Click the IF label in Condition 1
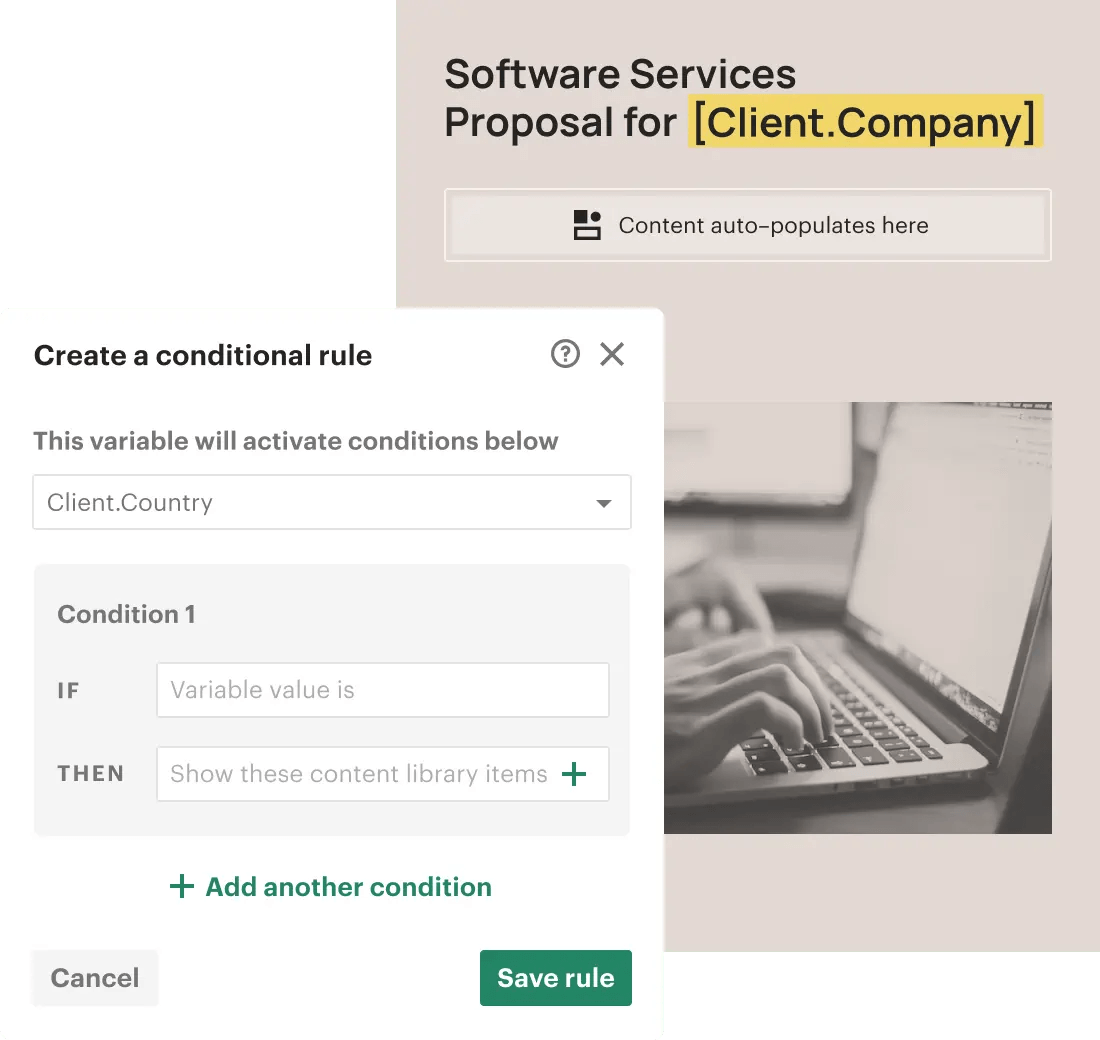 [68, 691]
